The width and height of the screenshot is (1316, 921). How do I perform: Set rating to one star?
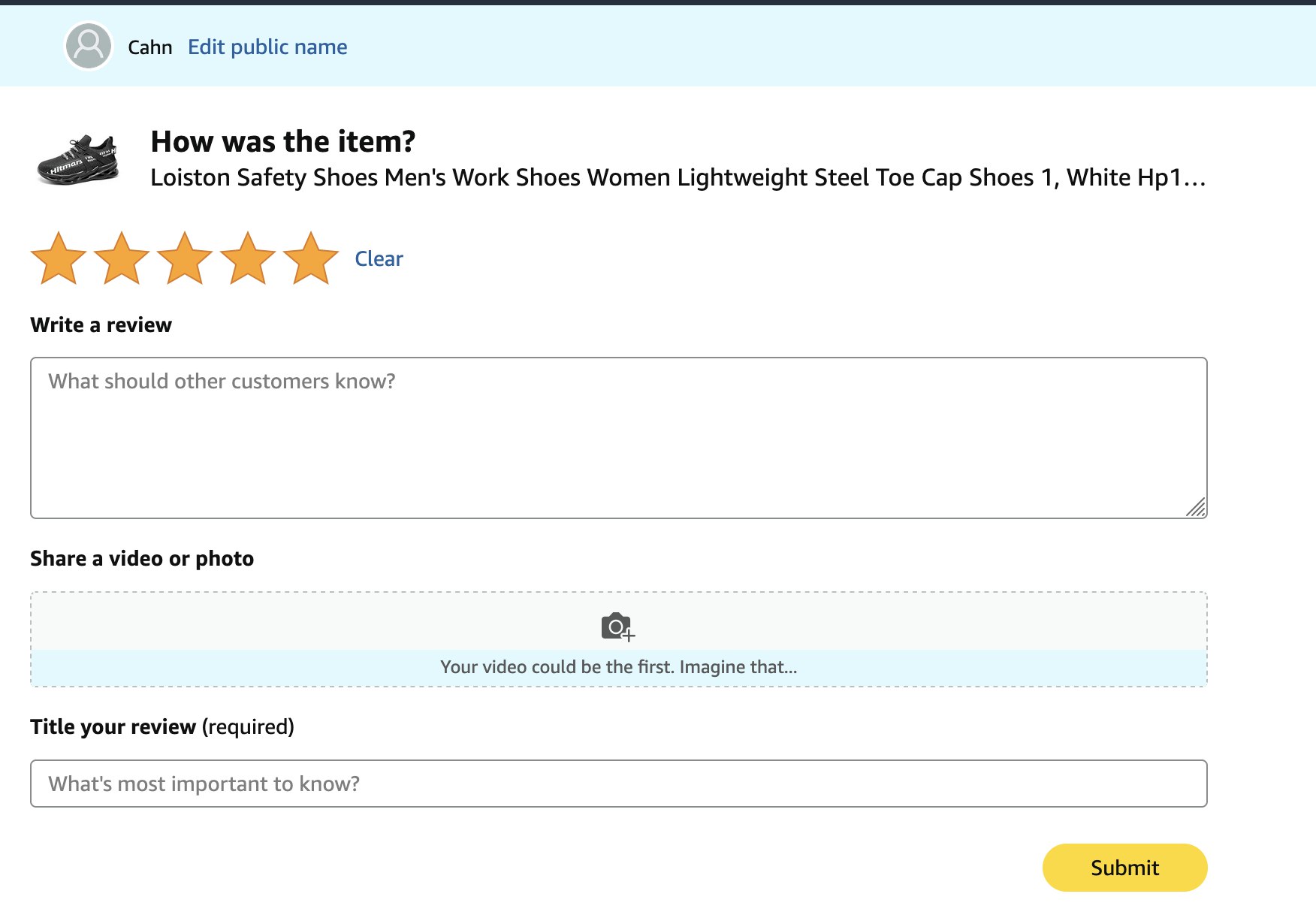click(x=59, y=259)
